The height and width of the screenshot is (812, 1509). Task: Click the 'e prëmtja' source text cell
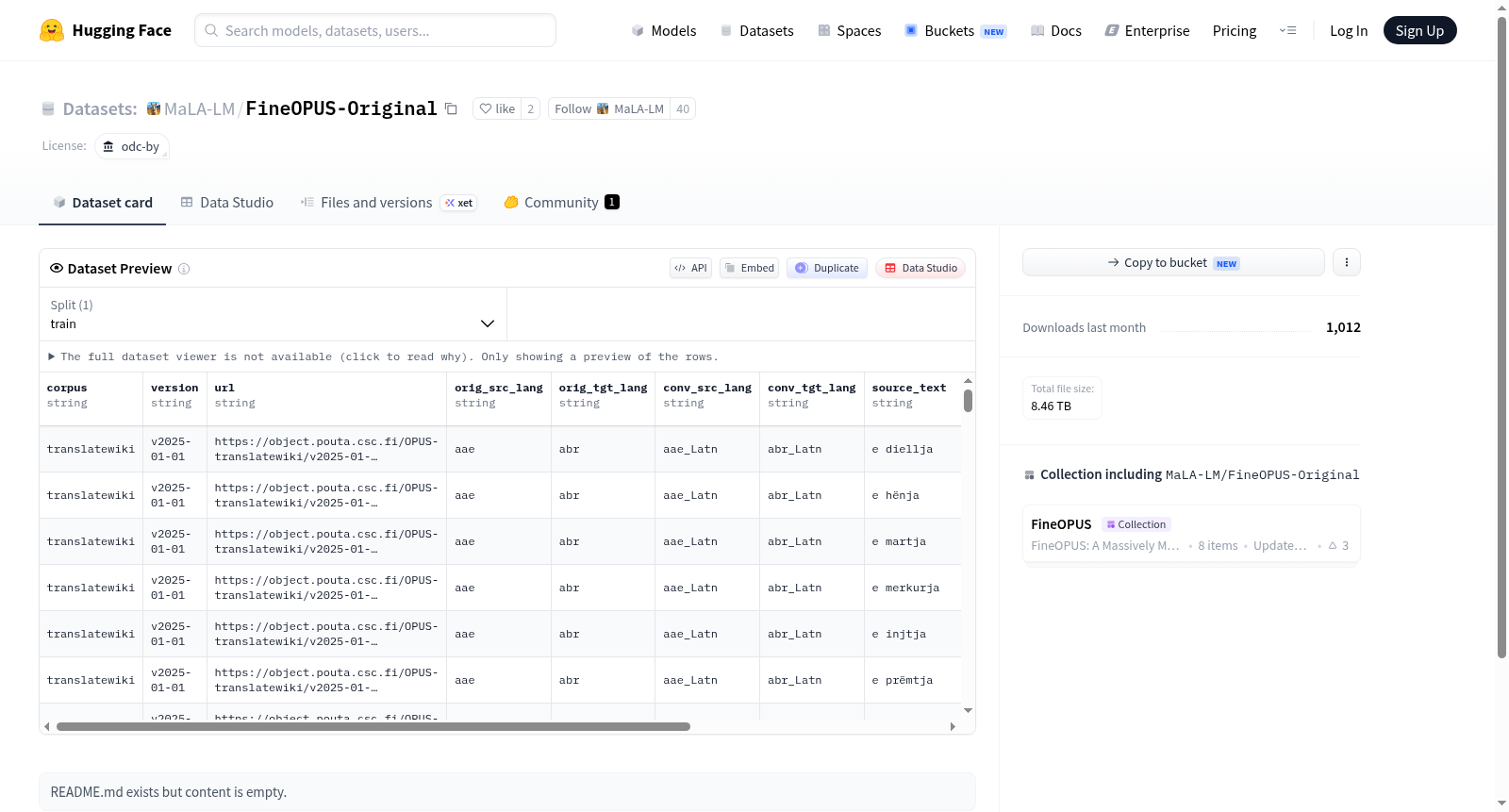pyautogui.click(x=913, y=681)
